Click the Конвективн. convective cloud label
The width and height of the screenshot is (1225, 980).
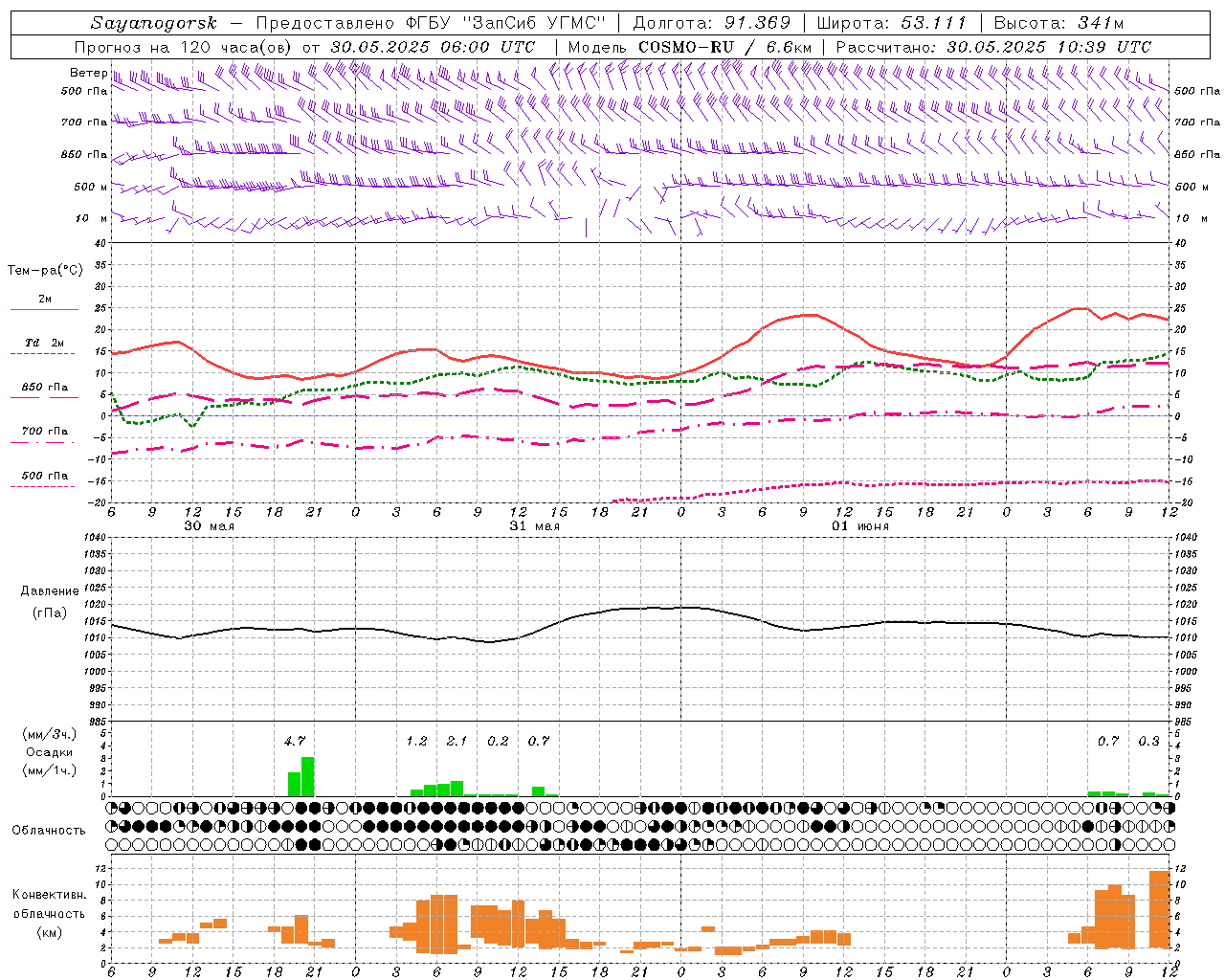click(49, 895)
